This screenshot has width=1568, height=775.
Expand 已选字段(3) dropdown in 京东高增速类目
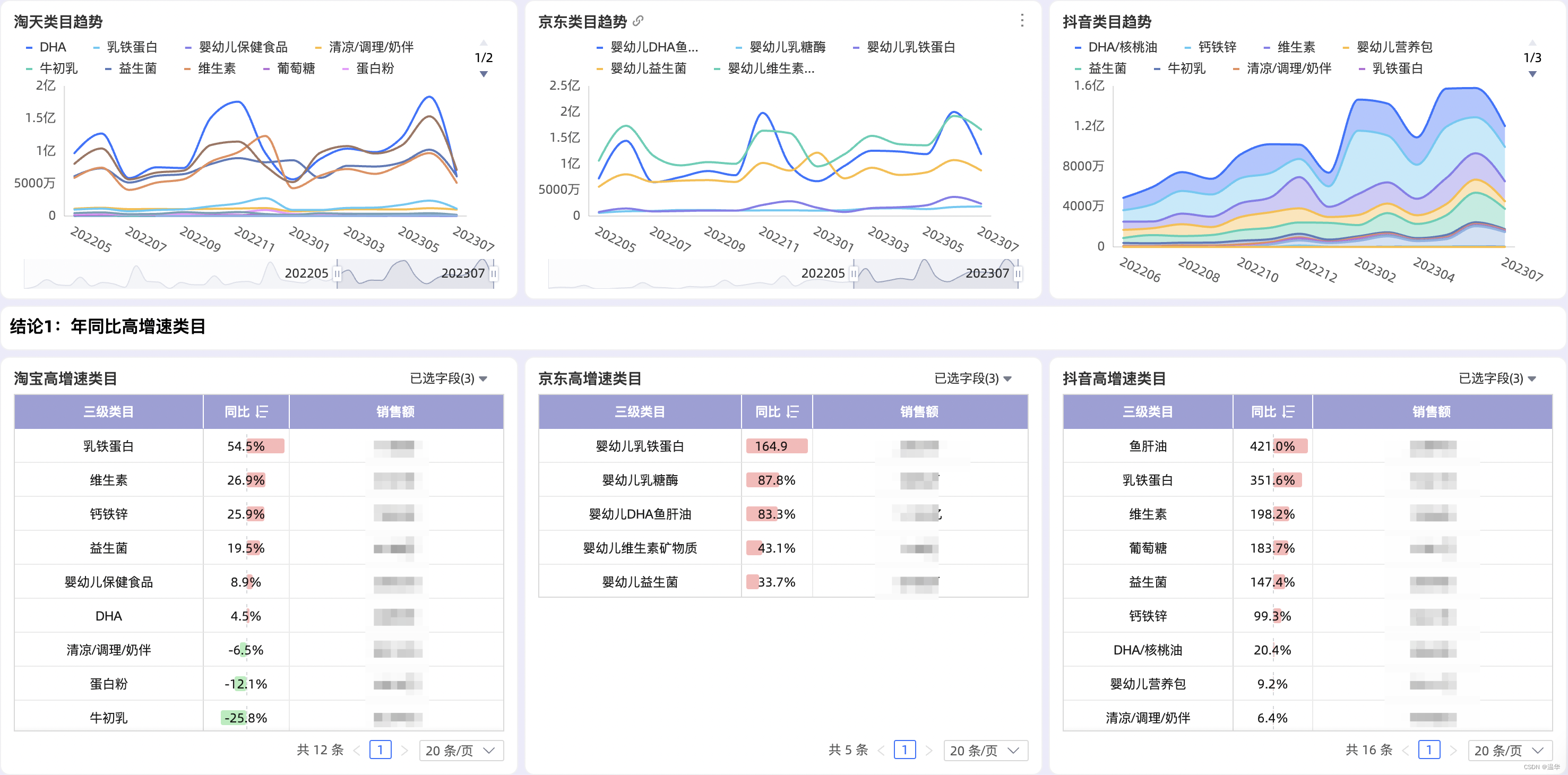click(972, 378)
